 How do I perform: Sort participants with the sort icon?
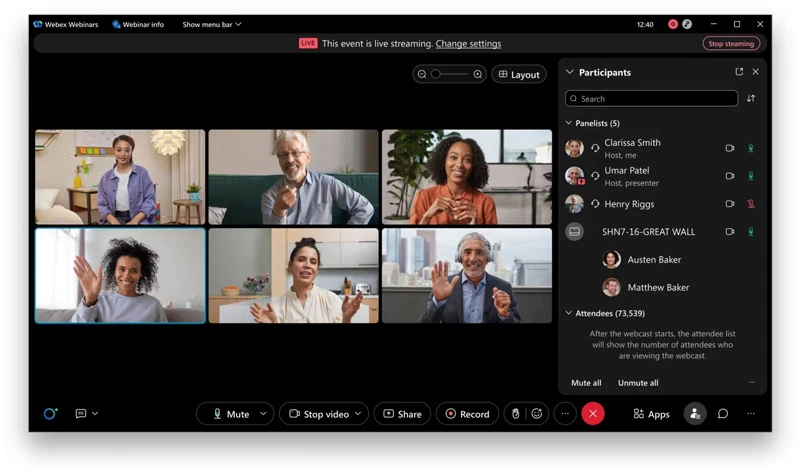pos(751,98)
